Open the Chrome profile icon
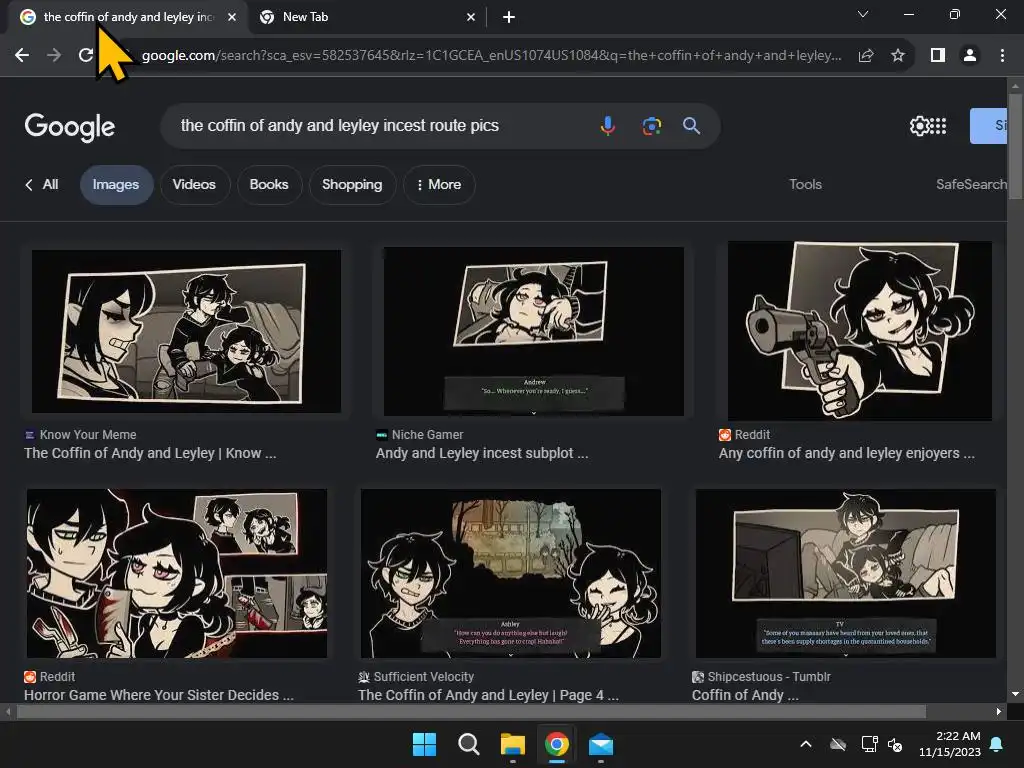The height and width of the screenshot is (768, 1024). (970, 56)
